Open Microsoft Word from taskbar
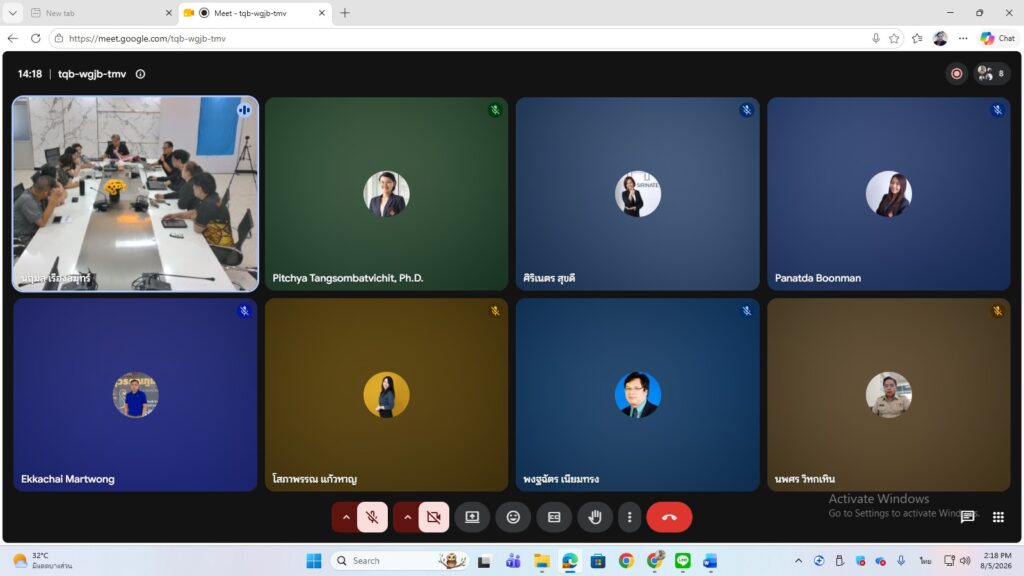Screen dimensions: 1024x576 point(711,561)
